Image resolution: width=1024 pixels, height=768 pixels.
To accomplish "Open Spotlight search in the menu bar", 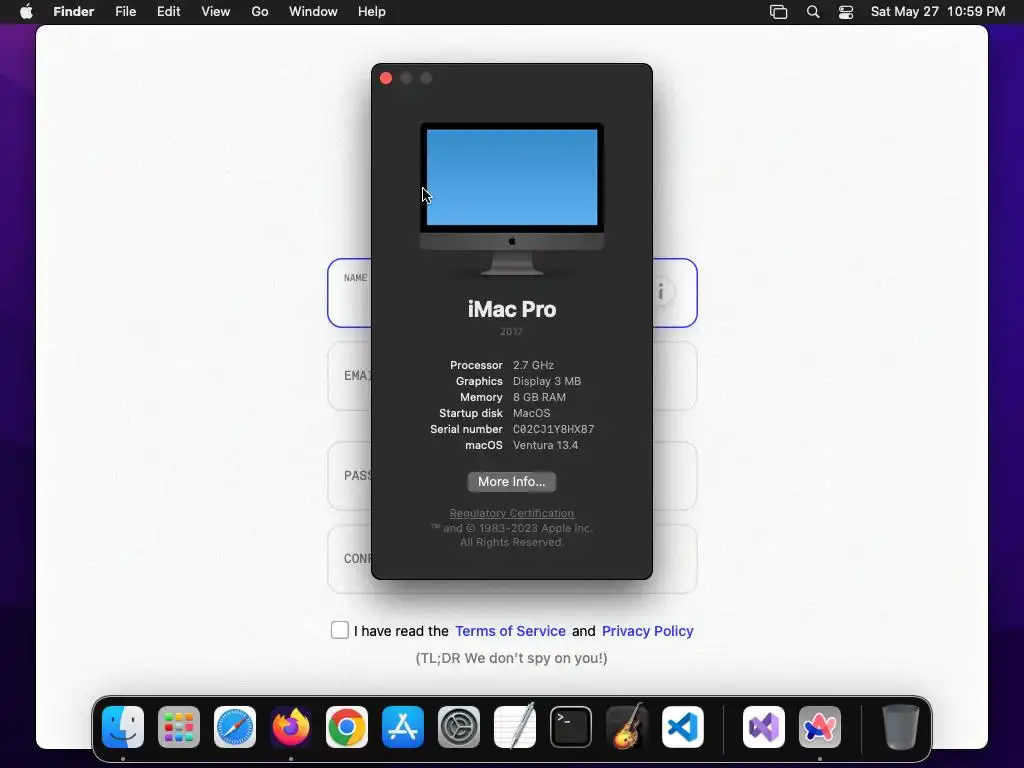I will coord(813,12).
